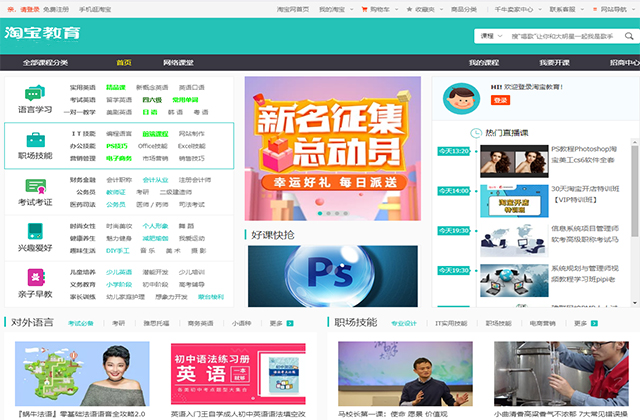Switch to the 商务英语 tab
Viewport: 640px width, 420px height.
coord(200,323)
